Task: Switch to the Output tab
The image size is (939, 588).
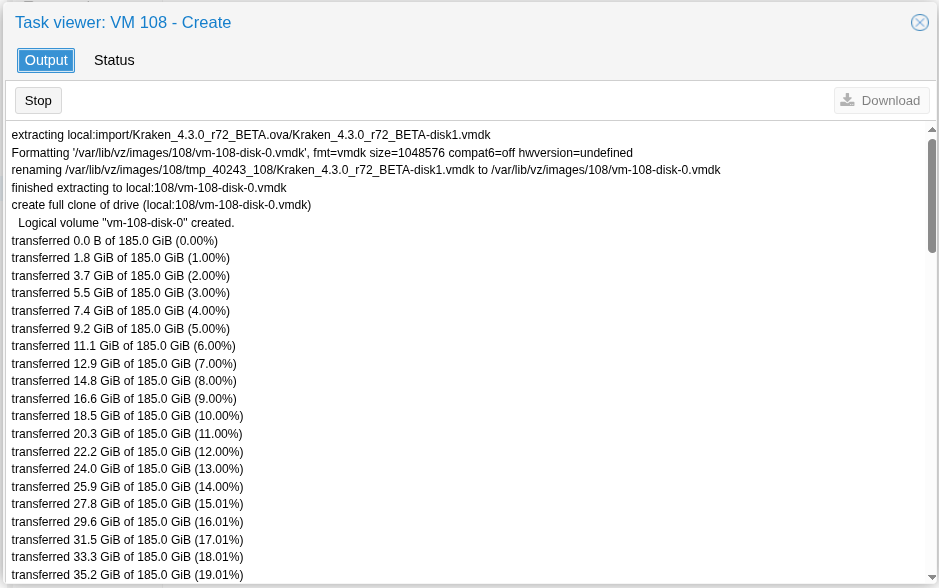Action: (46, 60)
